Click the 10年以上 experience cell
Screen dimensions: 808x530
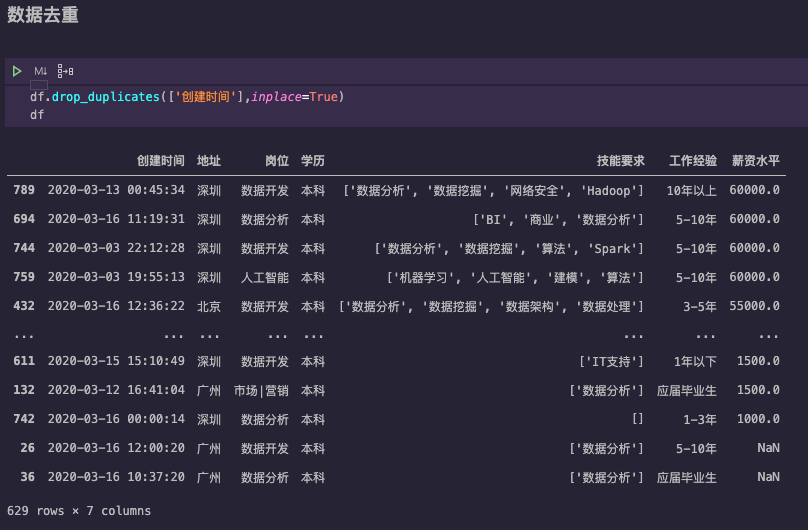click(692, 190)
